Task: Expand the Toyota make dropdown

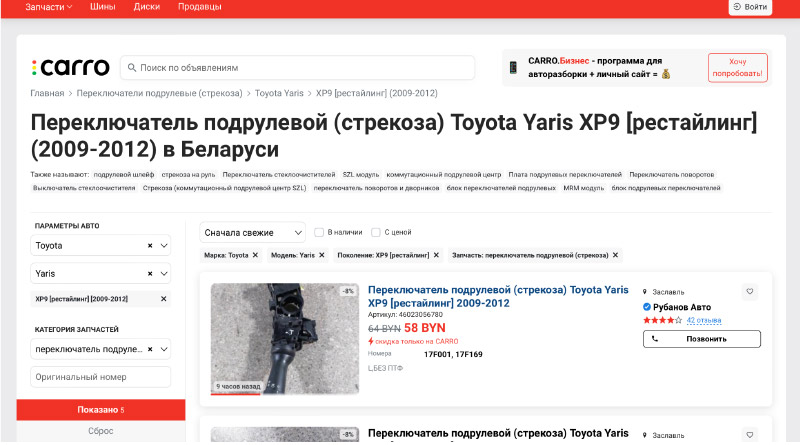Action: coord(164,245)
